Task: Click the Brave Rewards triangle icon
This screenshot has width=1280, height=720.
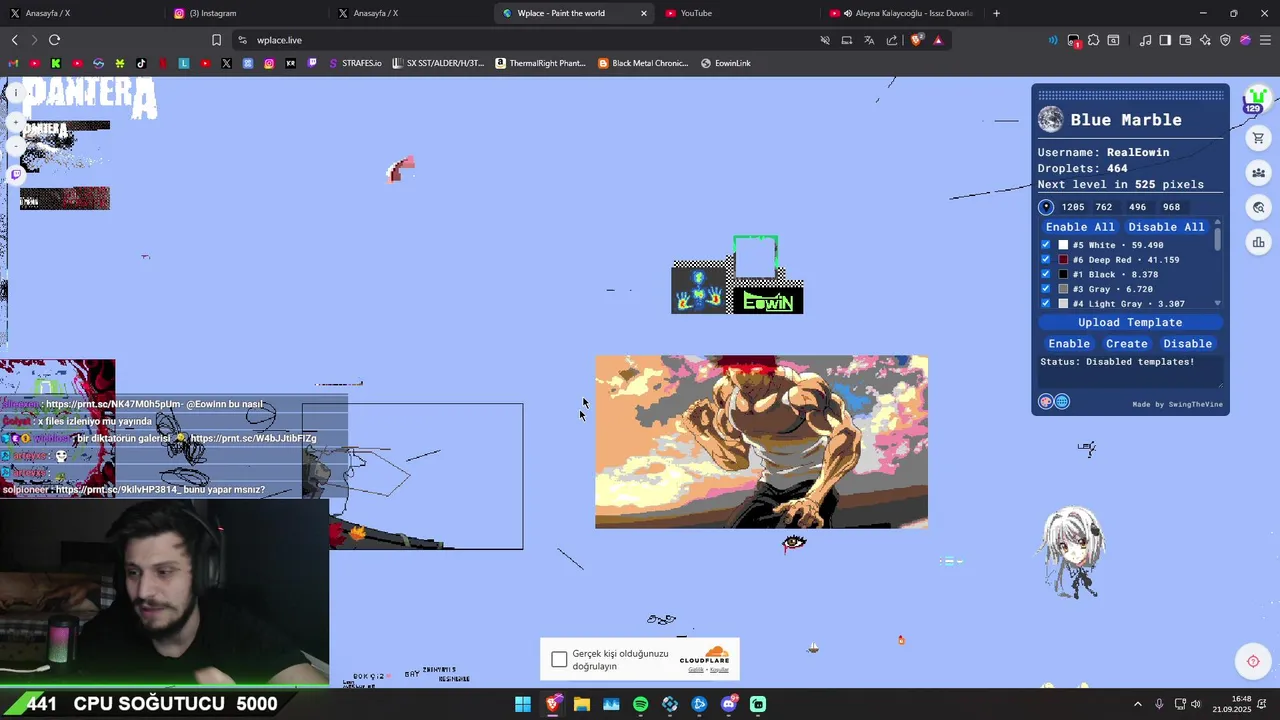Action: click(x=938, y=40)
